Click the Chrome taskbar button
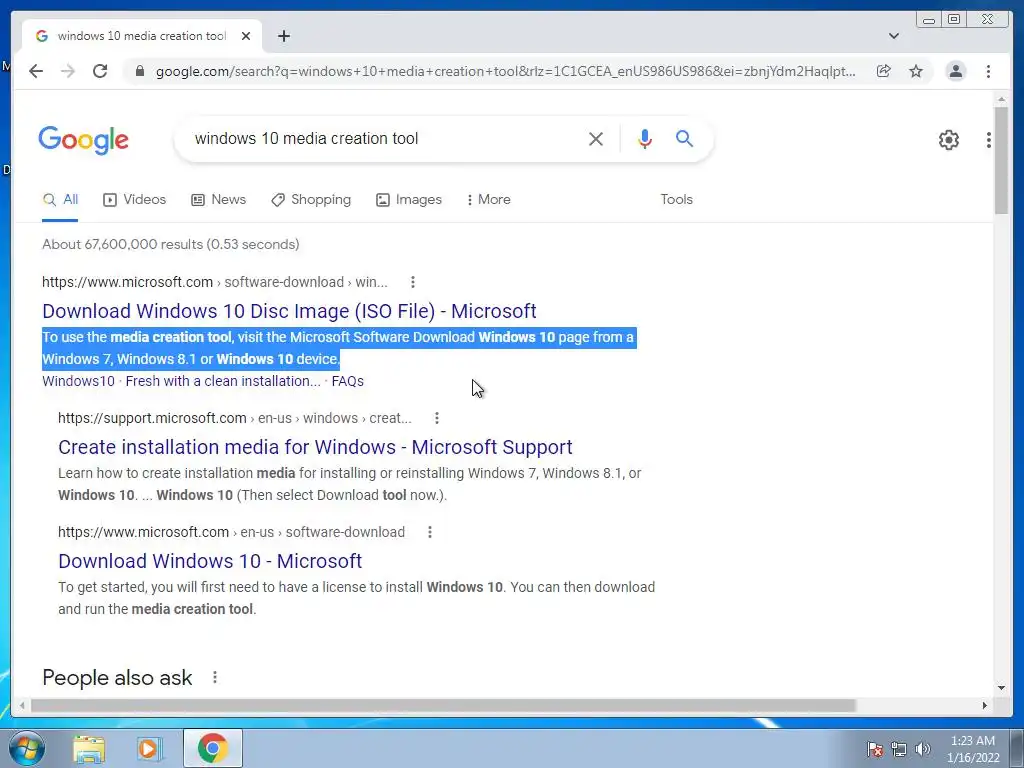 [213, 748]
